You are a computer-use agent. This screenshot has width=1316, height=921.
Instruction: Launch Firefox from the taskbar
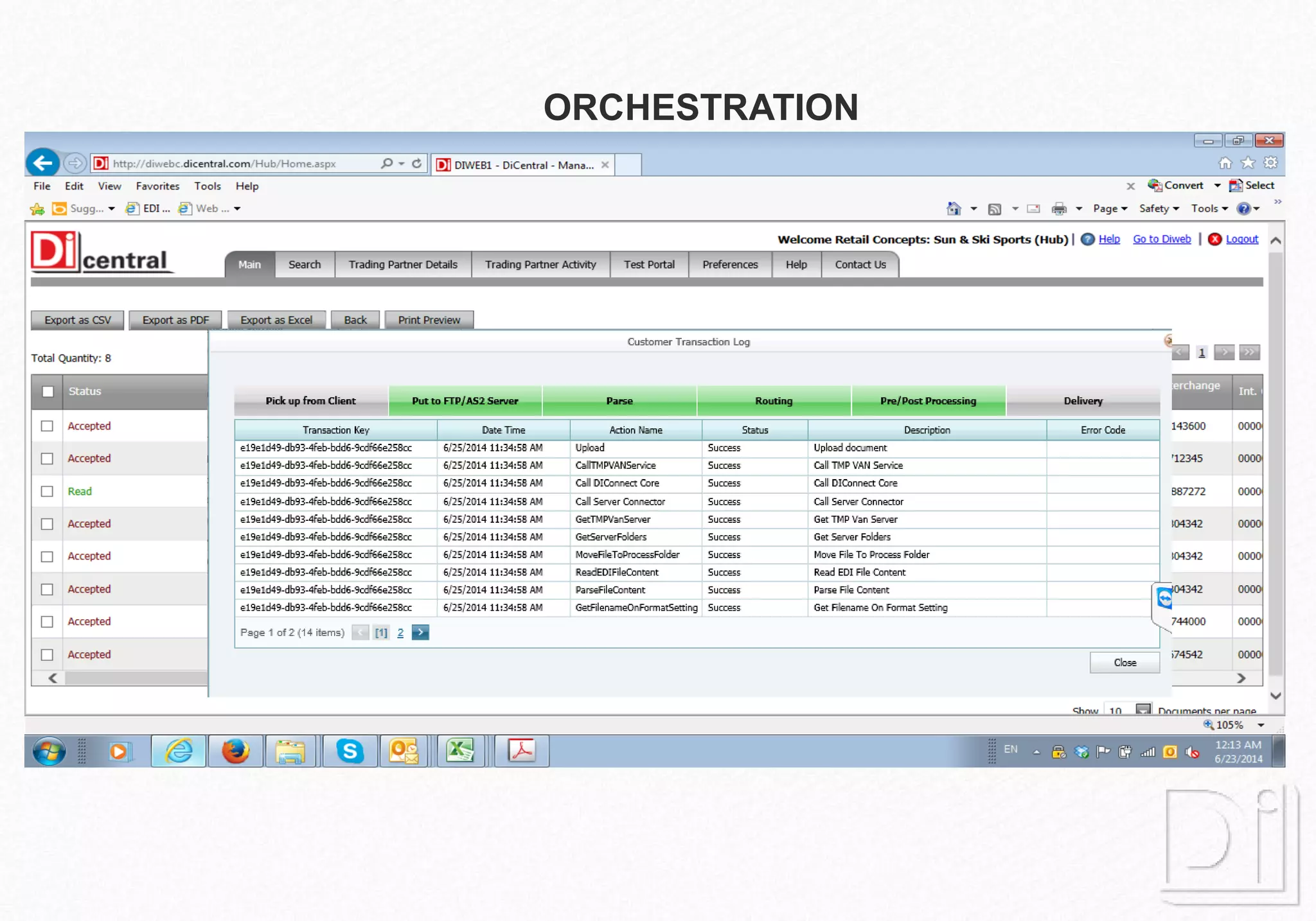tap(236, 751)
